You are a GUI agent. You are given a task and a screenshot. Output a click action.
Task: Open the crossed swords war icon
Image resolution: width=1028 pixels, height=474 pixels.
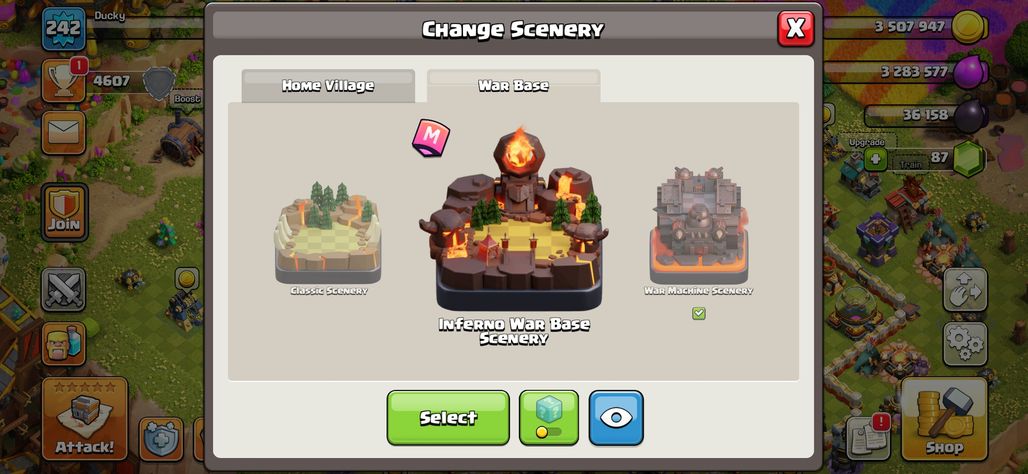64,289
